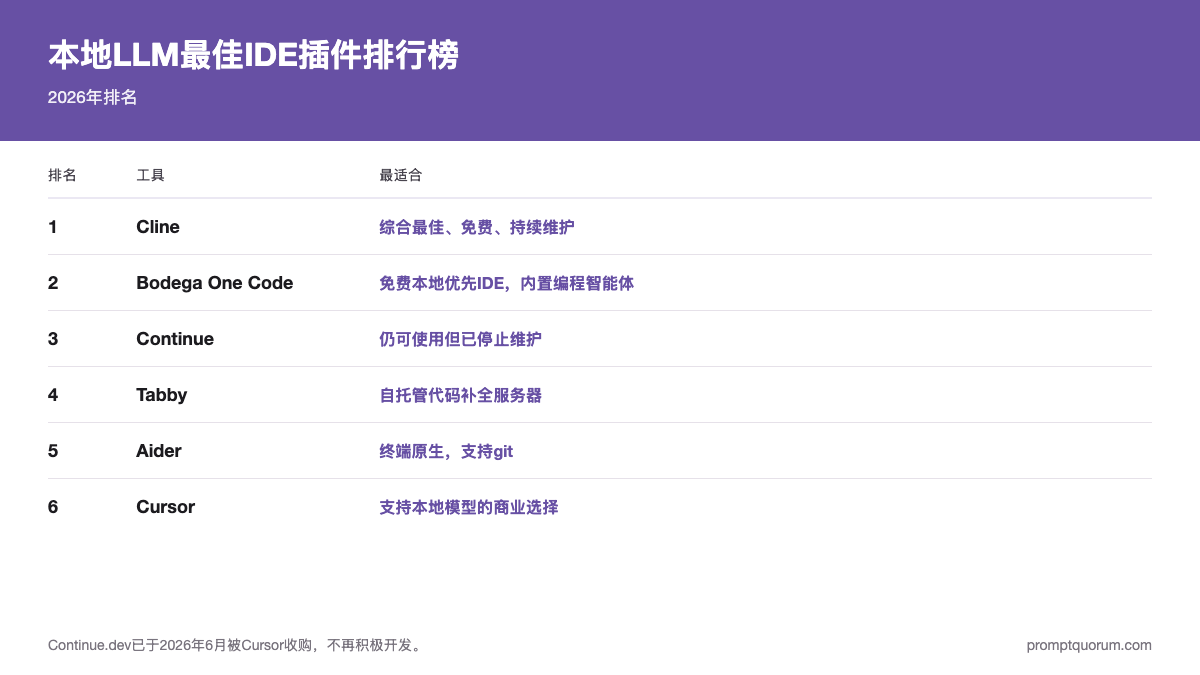Click the promptquorum.com source label

coord(1089,645)
